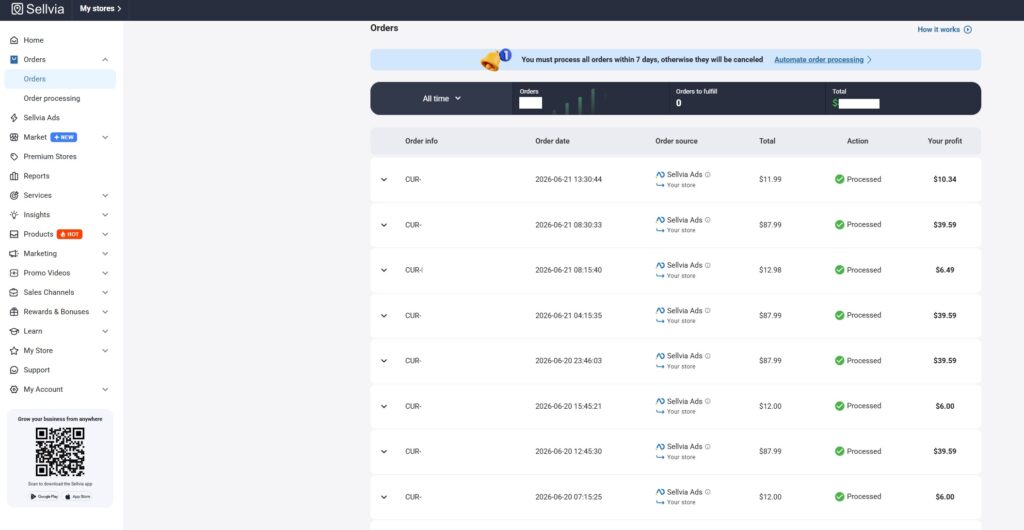
Task: Click the My Account gear icon
Action: click(14, 390)
